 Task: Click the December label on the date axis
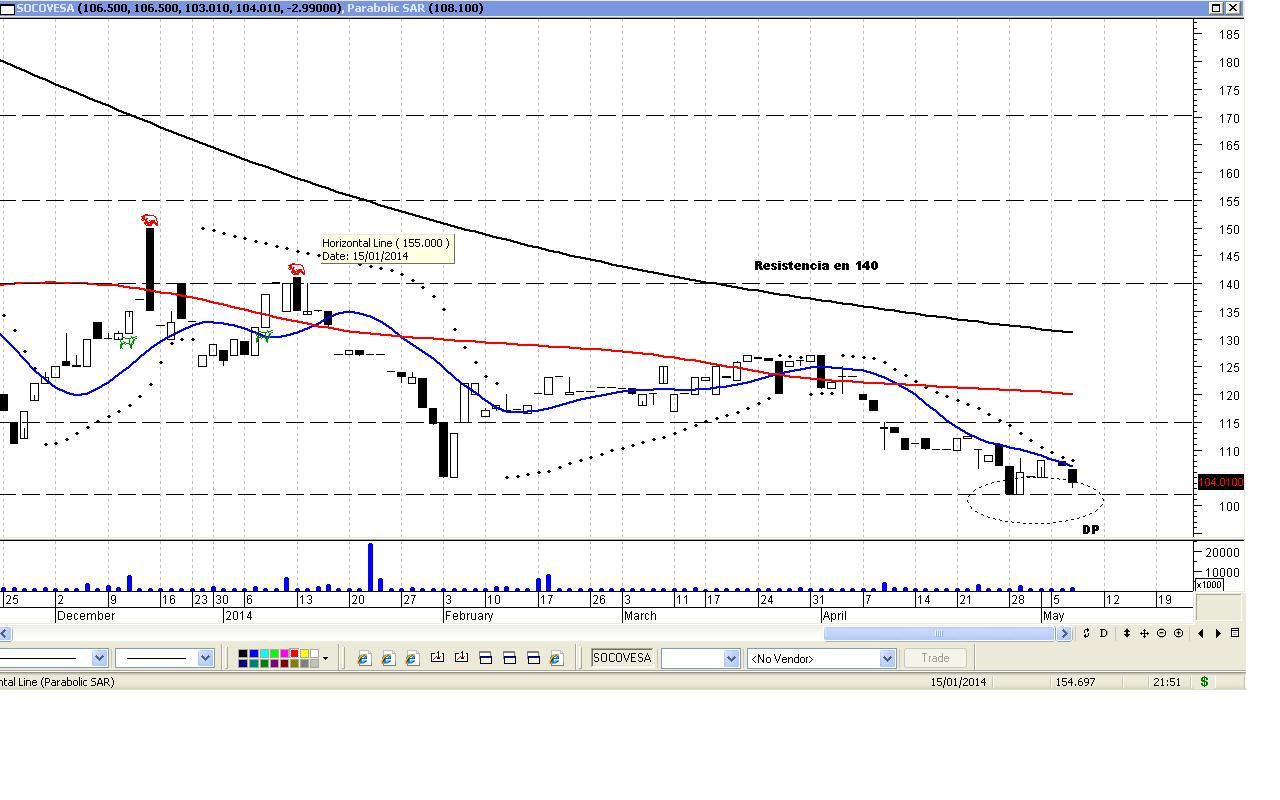coord(87,616)
